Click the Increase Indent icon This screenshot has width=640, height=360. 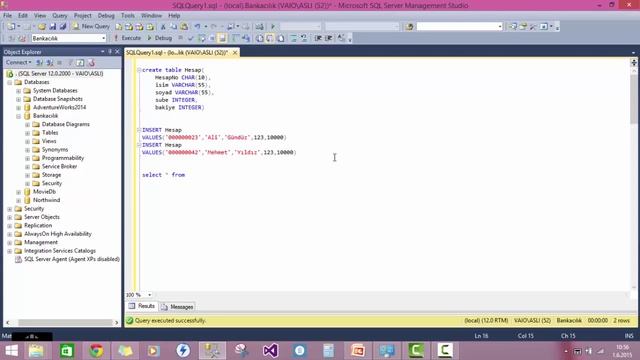(x=329, y=38)
